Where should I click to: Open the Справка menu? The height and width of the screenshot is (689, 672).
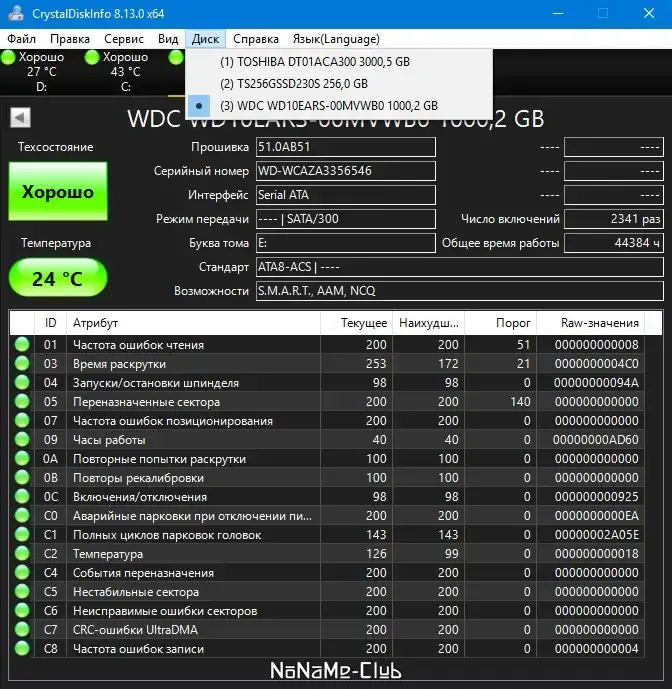(x=256, y=39)
